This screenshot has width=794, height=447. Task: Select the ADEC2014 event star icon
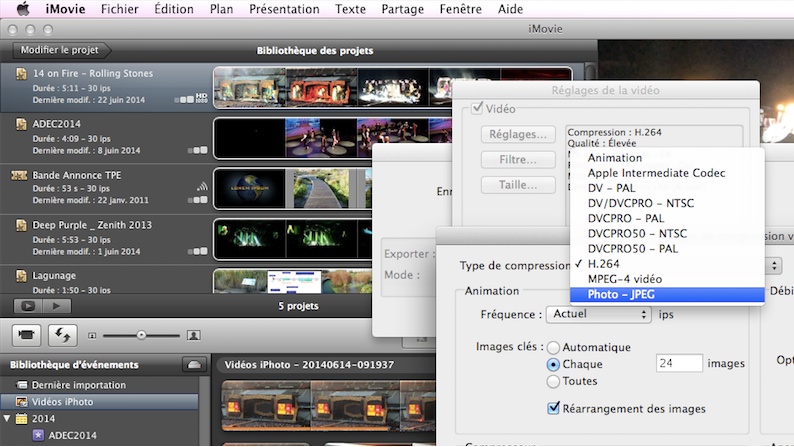(38, 435)
